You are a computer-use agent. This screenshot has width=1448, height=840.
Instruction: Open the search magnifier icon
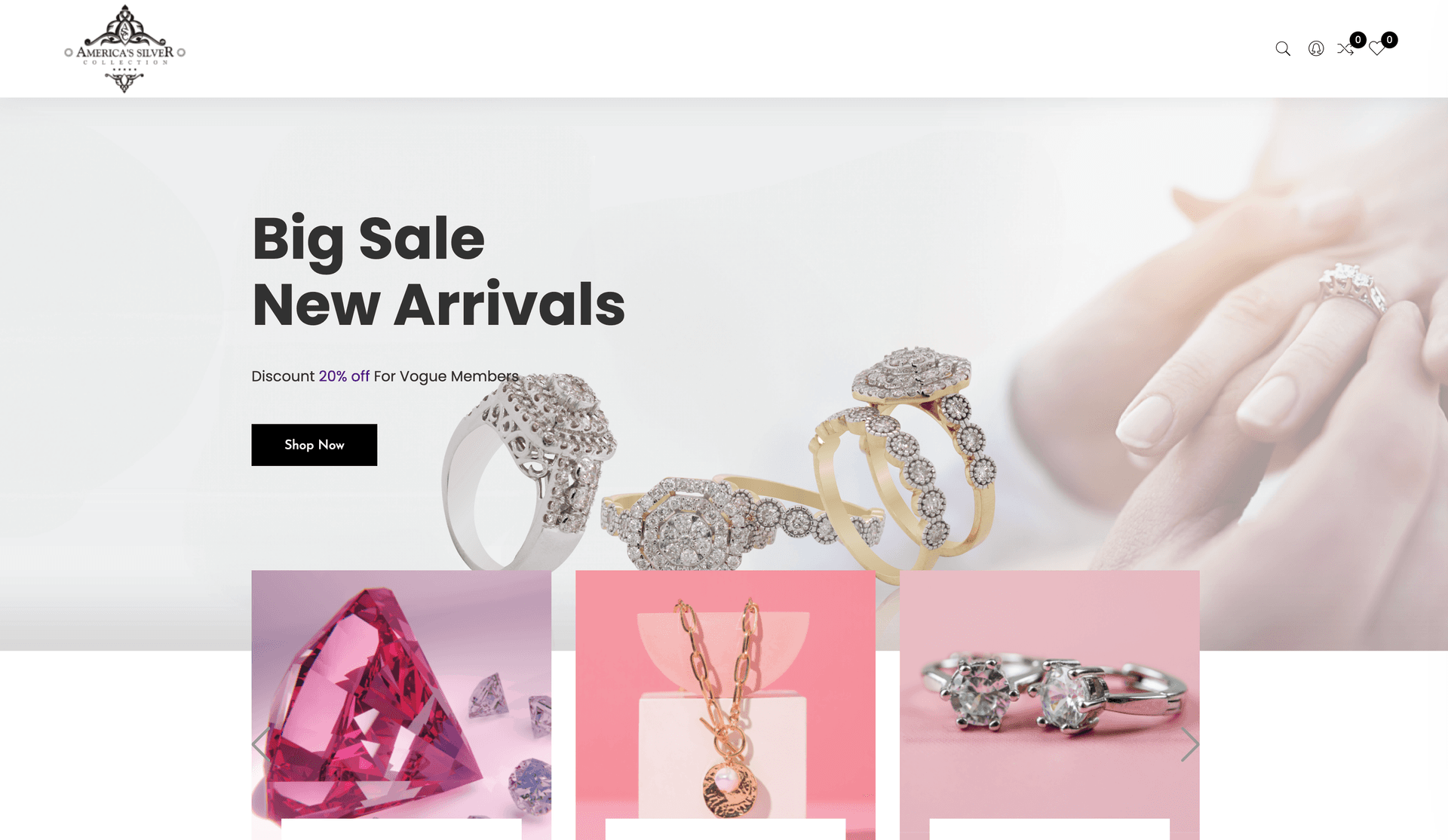pyautogui.click(x=1282, y=49)
